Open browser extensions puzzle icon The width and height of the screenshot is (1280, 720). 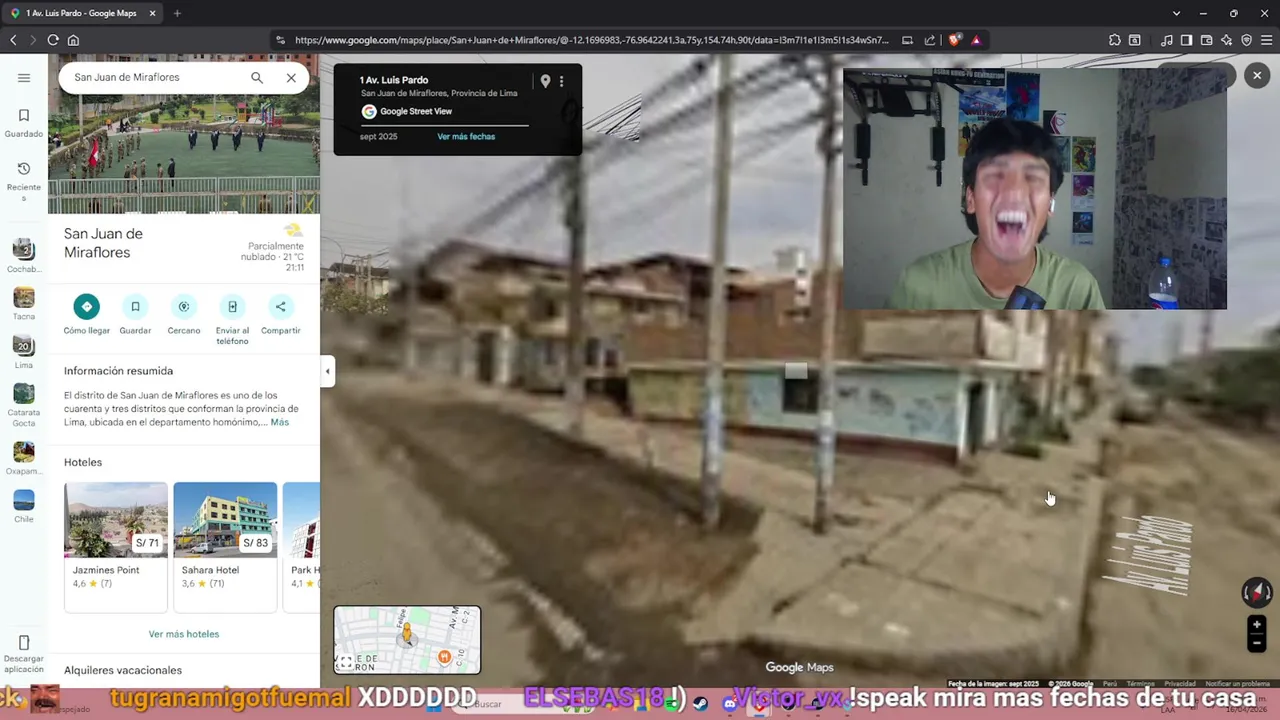point(1115,40)
